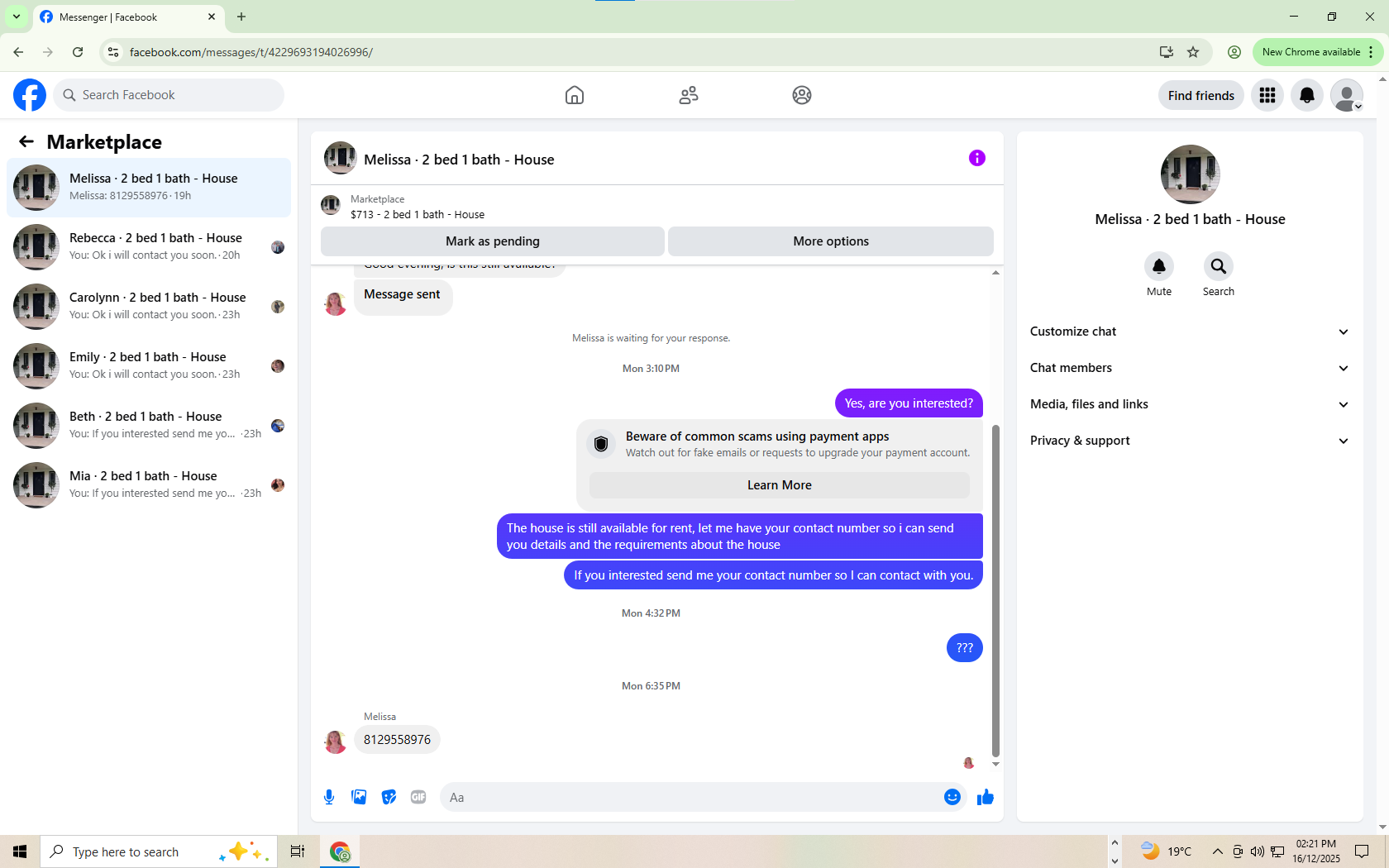Expand Customize chat section
1389x868 pixels.
point(1190,331)
